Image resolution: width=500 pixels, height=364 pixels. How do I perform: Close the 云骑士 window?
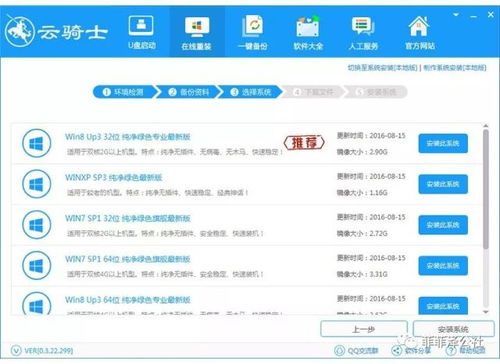click(x=490, y=15)
